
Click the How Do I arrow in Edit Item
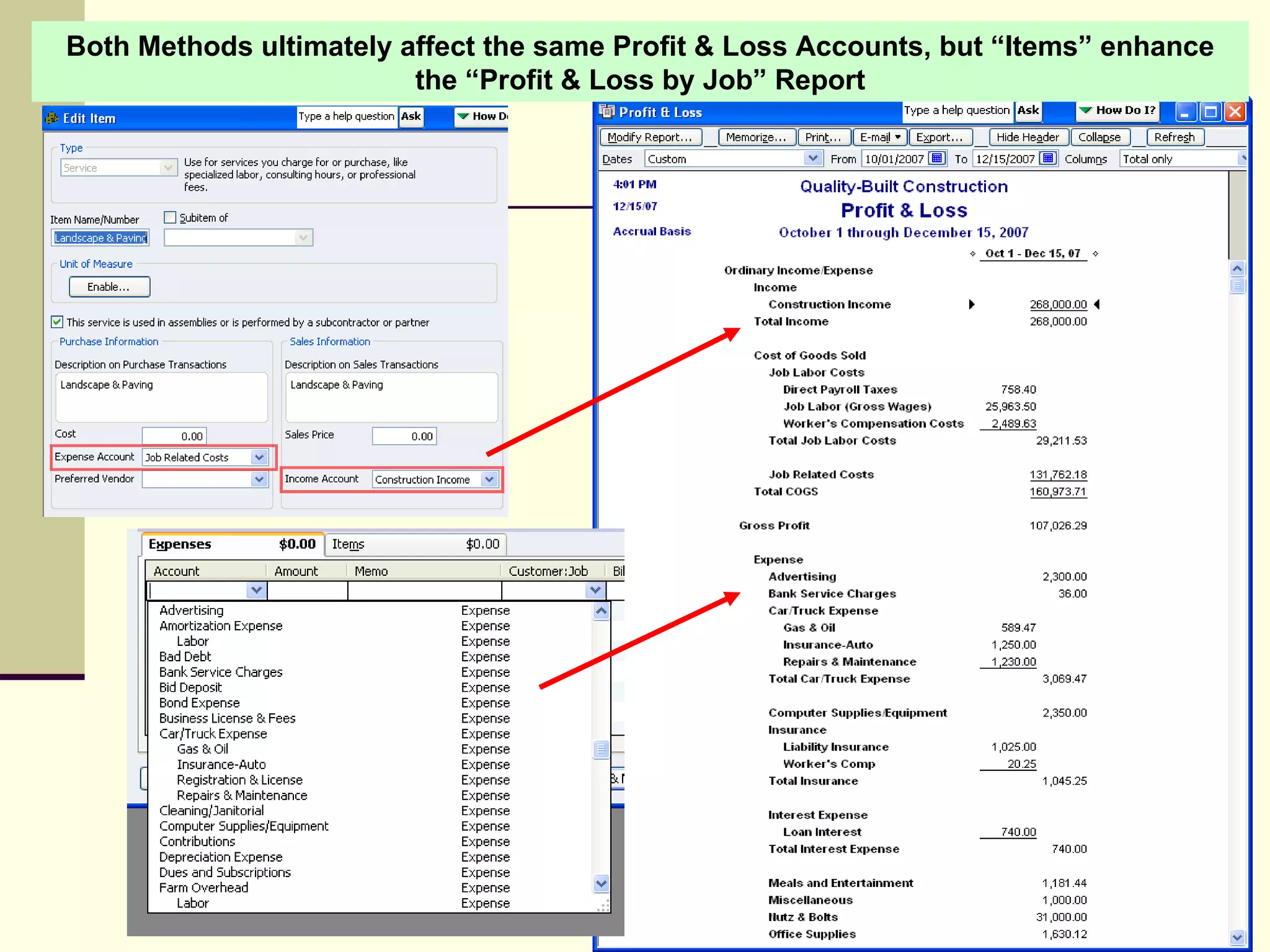pyautogui.click(x=463, y=116)
